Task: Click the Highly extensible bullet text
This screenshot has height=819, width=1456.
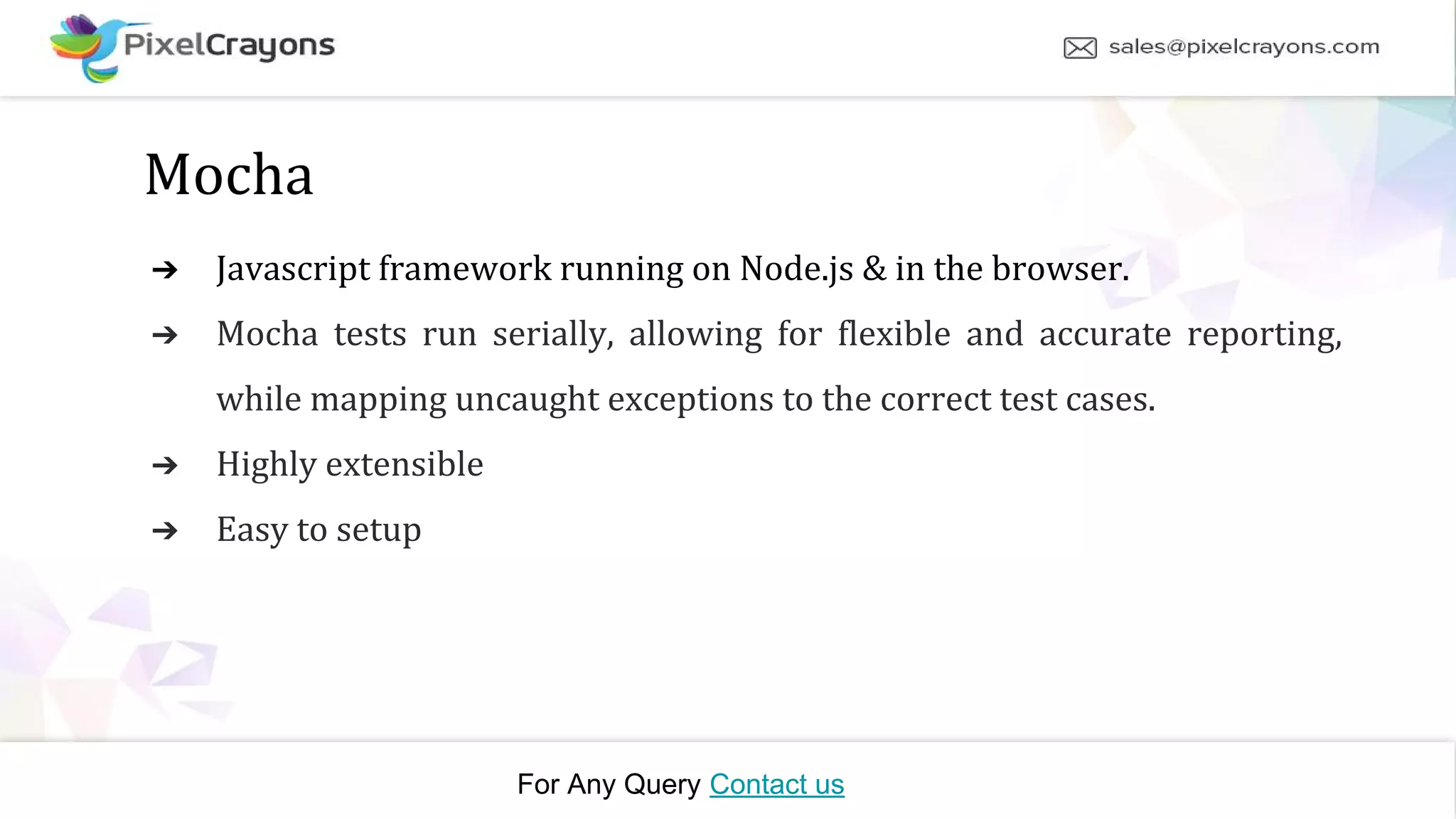Action: pos(350,465)
